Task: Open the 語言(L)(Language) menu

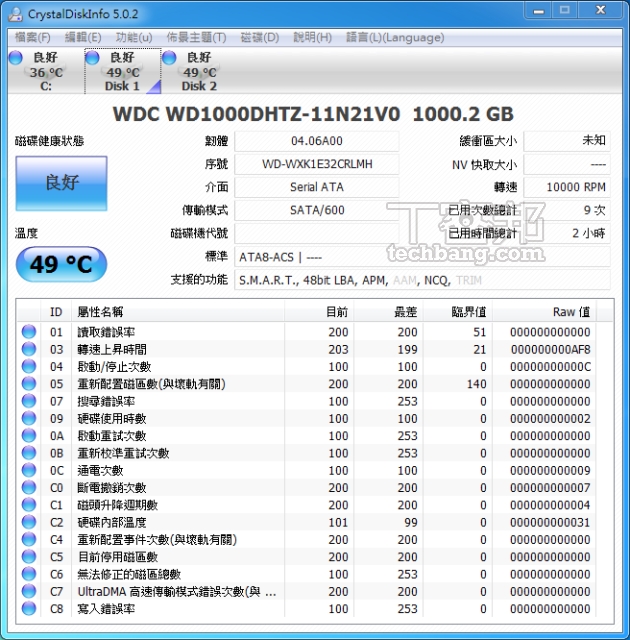Action: point(395,38)
